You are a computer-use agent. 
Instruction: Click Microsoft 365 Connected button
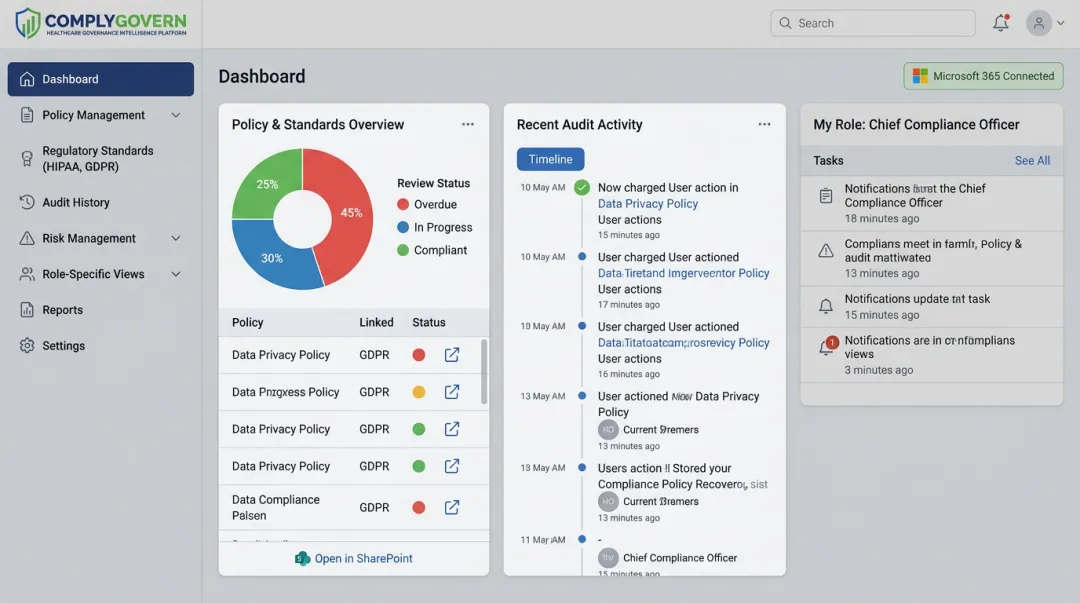click(x=983, y=76)
